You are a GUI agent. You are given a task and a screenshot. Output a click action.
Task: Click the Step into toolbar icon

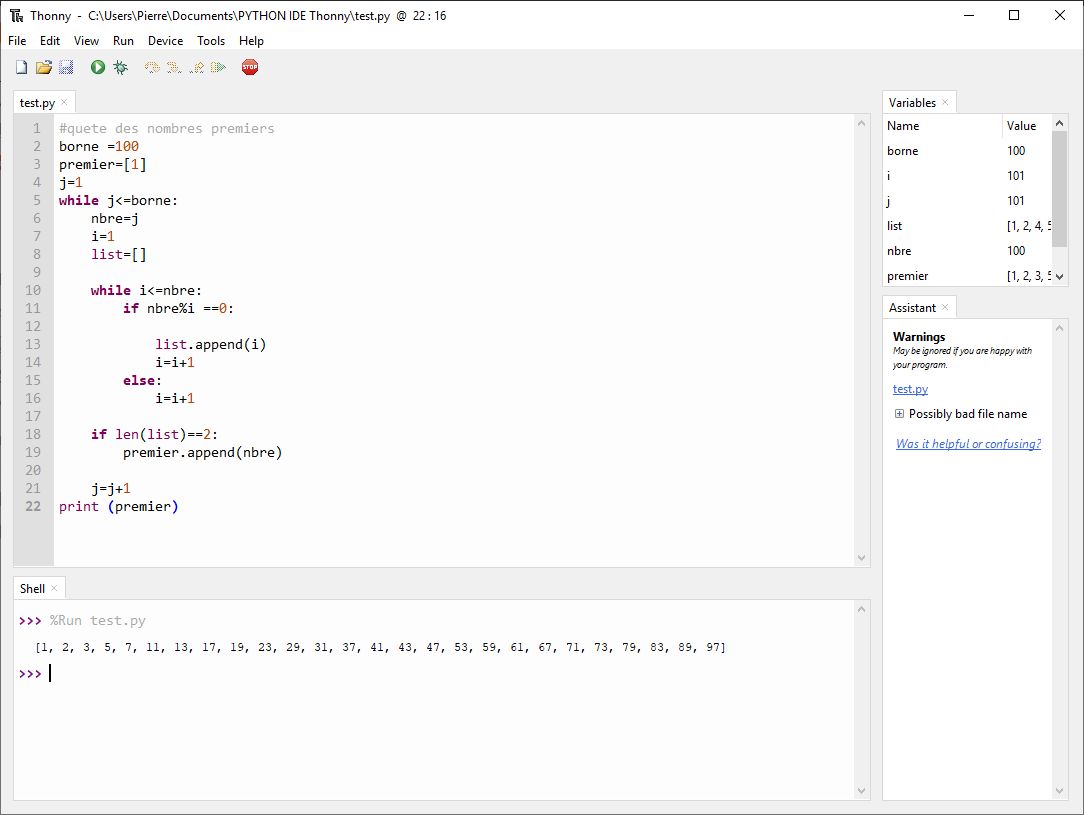click(174, 67)
